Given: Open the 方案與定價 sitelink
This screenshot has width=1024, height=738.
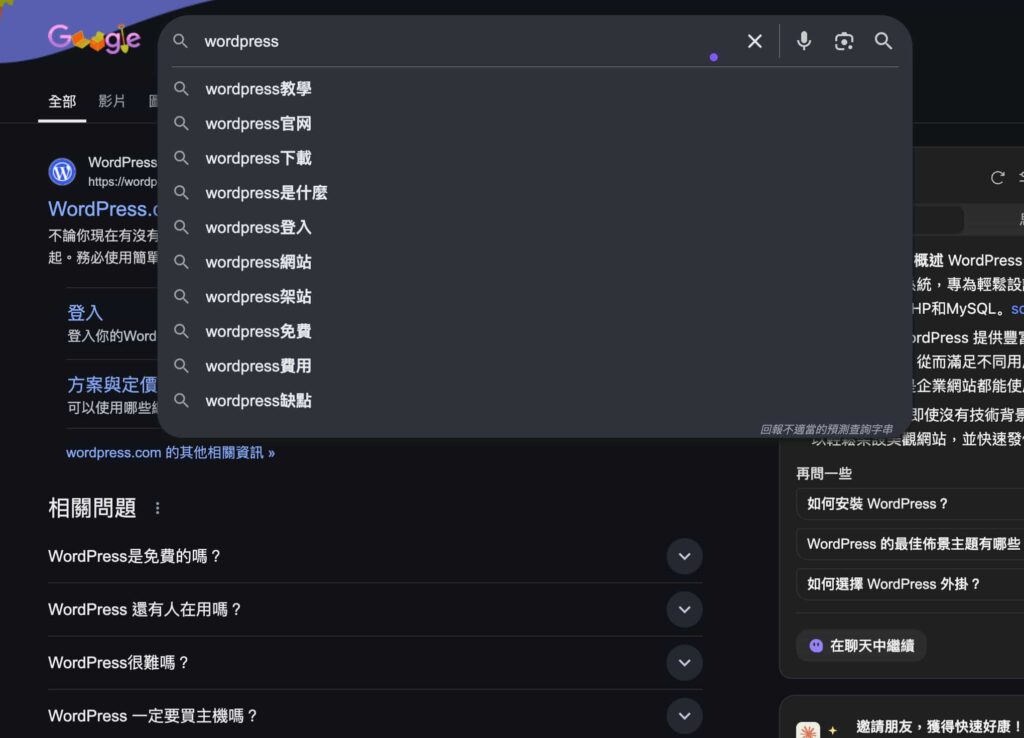Looking at the screenshot, I should (x=112, y=385).
